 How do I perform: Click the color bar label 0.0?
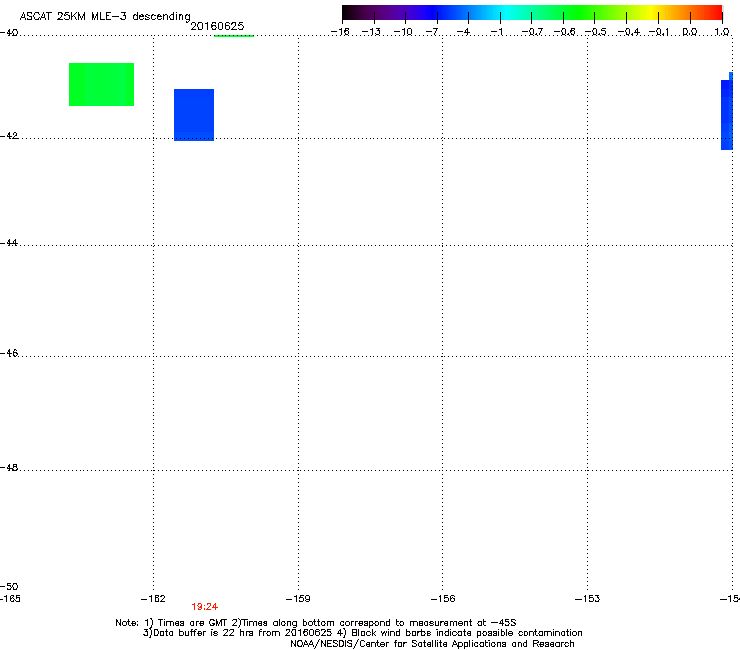690,32
